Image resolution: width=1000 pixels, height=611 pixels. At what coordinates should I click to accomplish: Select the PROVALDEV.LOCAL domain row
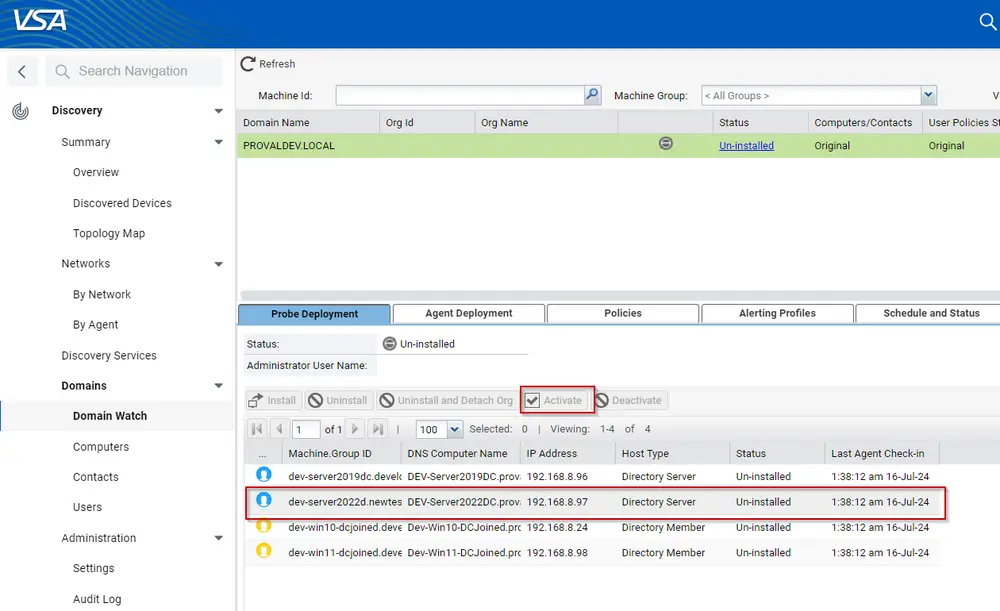[x=618, y=145]
